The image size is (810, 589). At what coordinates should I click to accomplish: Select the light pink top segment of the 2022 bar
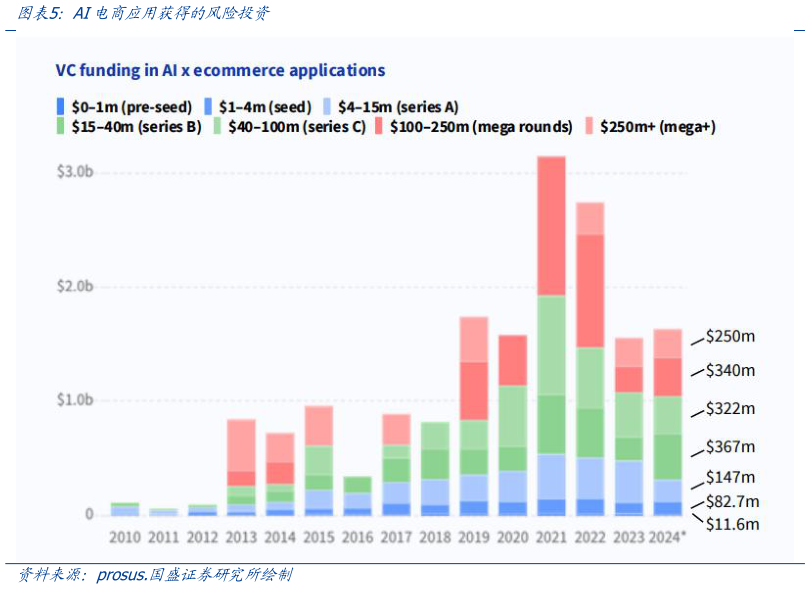click(590, 218)
